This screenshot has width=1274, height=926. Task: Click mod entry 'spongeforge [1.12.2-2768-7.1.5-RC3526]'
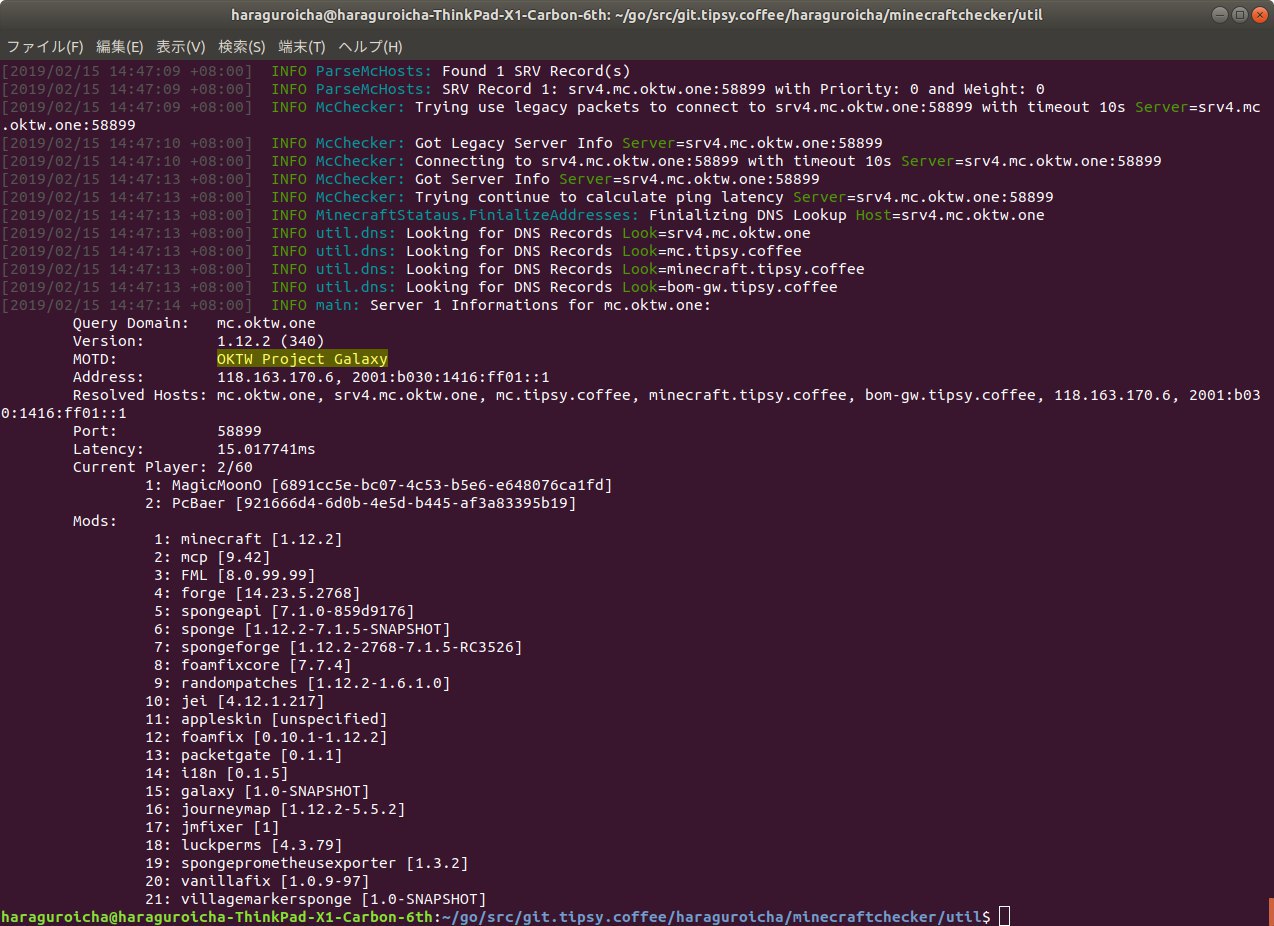tap(338, 647)
